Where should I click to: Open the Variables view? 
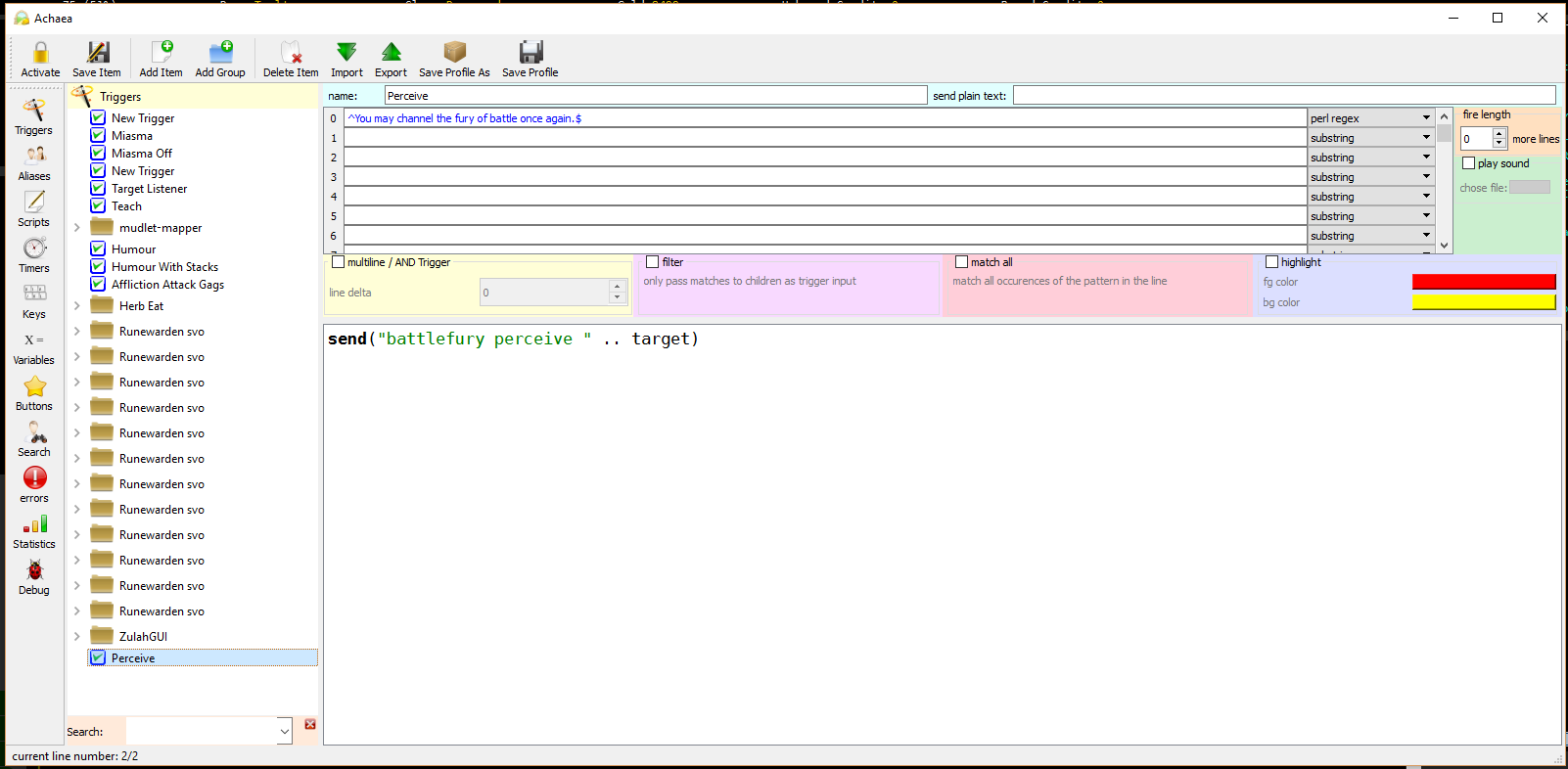[x=34, y=347]
